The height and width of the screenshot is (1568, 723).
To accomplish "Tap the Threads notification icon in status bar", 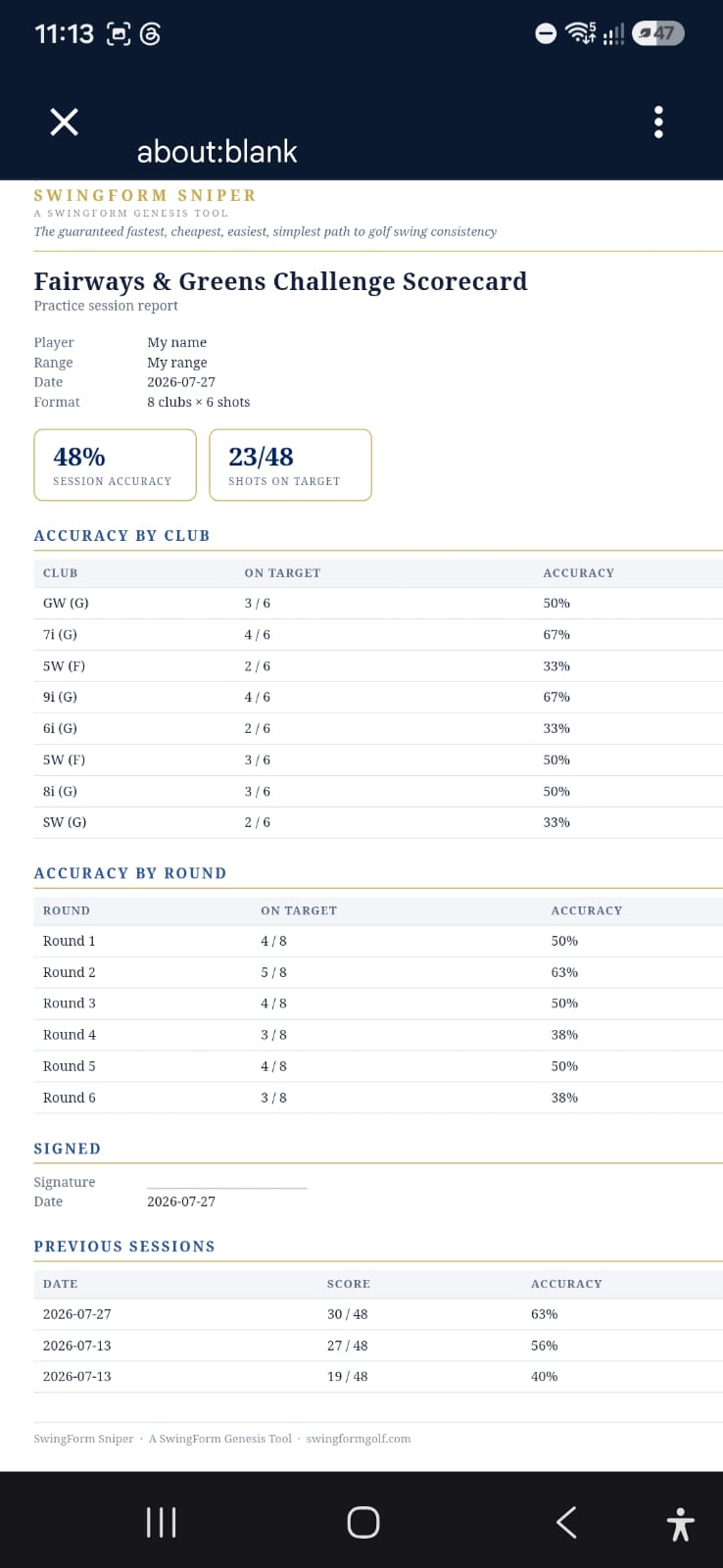I will (150, 34).
